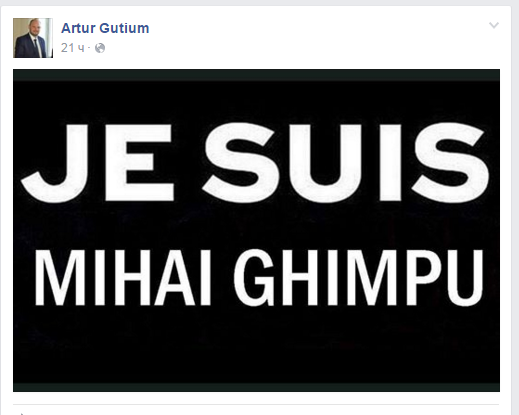Screen dimensions: 519x415
Task: Click the letter 'J' in the image
Action: 55,163
